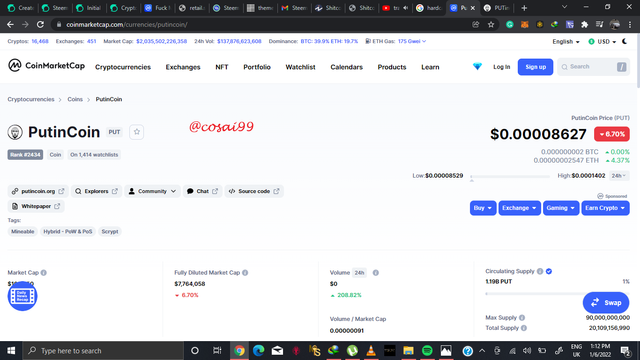The image size is (640, 360).
Task: Open NFT navigation menu
Action: tap(222, 67)
